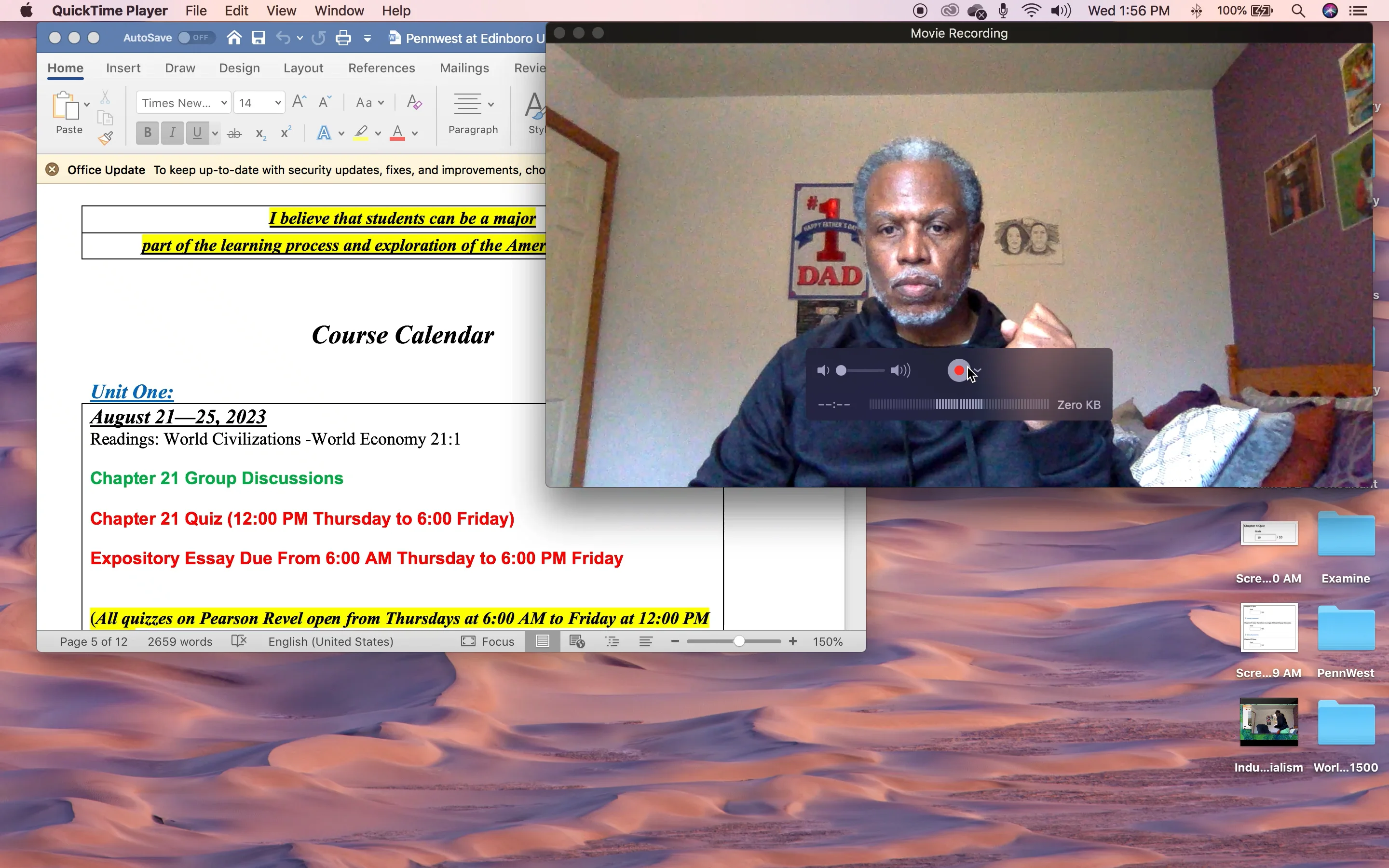Apply strikethrough formatting
Screen dimensions: 1389x868
pos(234,134)
